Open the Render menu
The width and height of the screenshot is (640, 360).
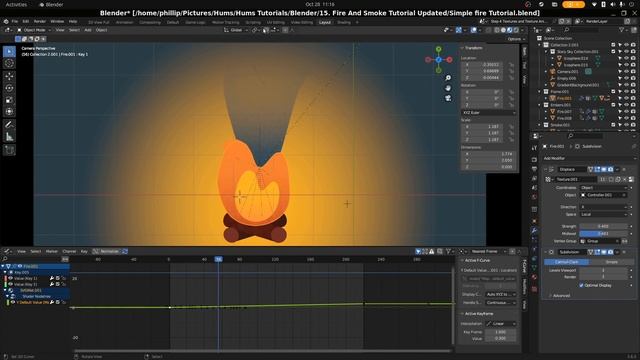click(40, 21)
